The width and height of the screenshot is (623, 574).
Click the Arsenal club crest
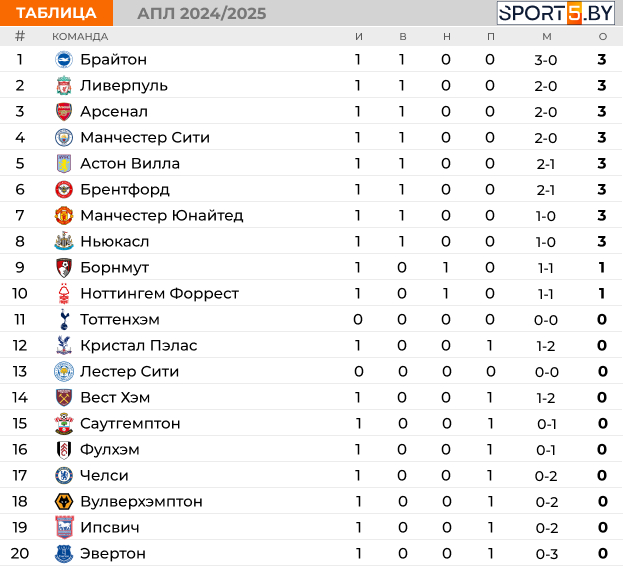64,112
